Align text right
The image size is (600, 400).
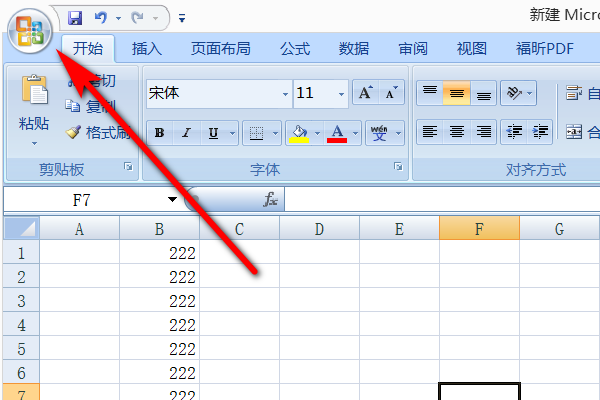coord(484,132)
